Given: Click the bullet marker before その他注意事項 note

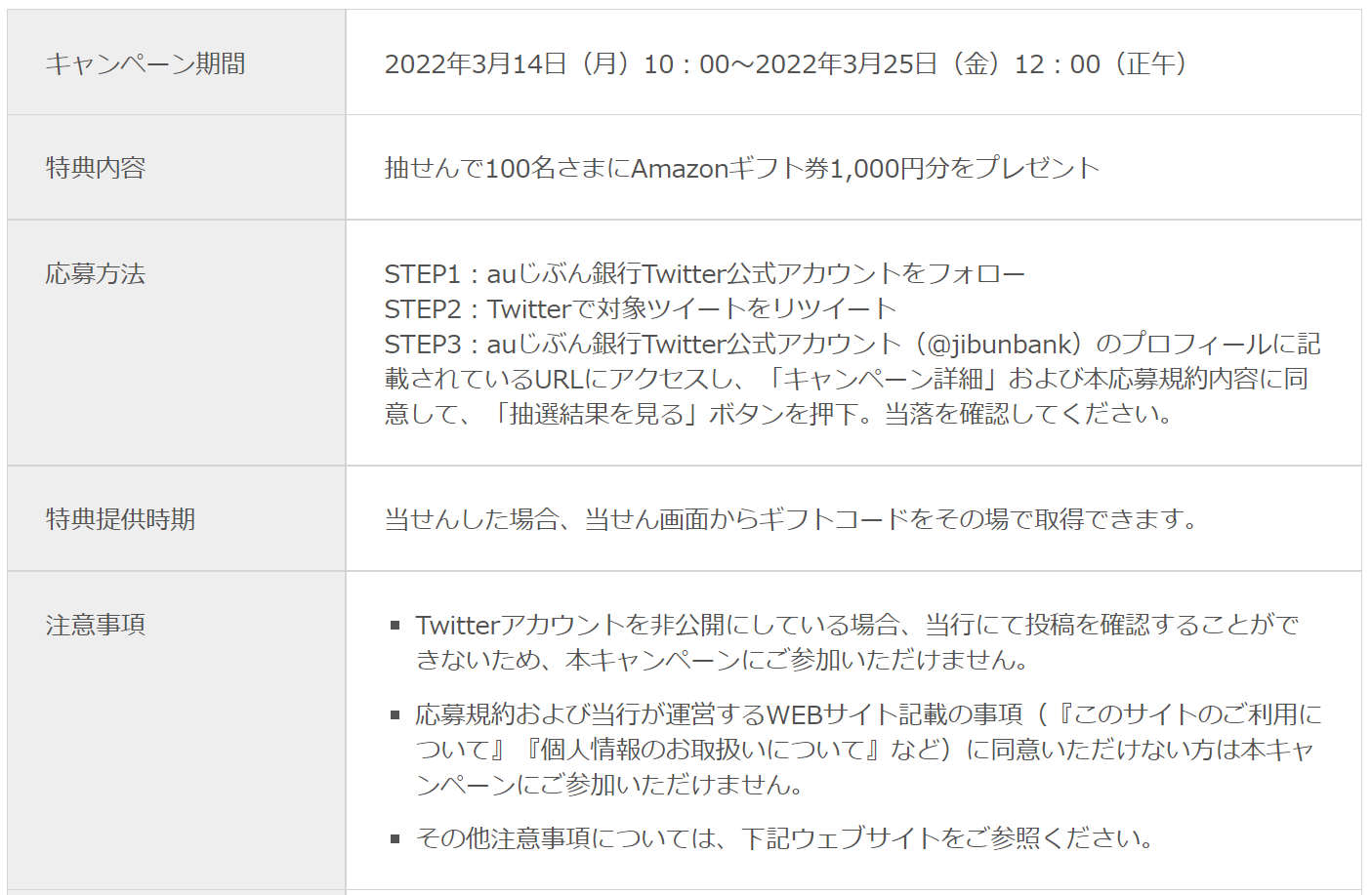Looking at the screenshot, I should coord(395,838).
